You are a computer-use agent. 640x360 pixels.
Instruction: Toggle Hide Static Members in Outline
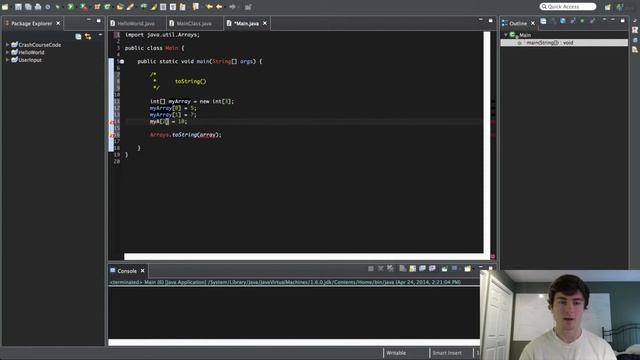(573, 21)
